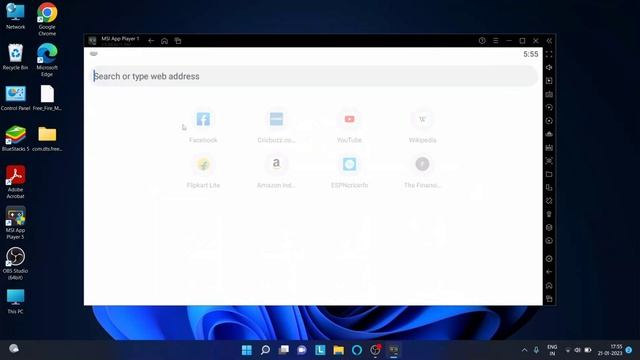Select the Microsoft Edge desktop icon
This screenshot has width=640, height=360.
(47, 60)
